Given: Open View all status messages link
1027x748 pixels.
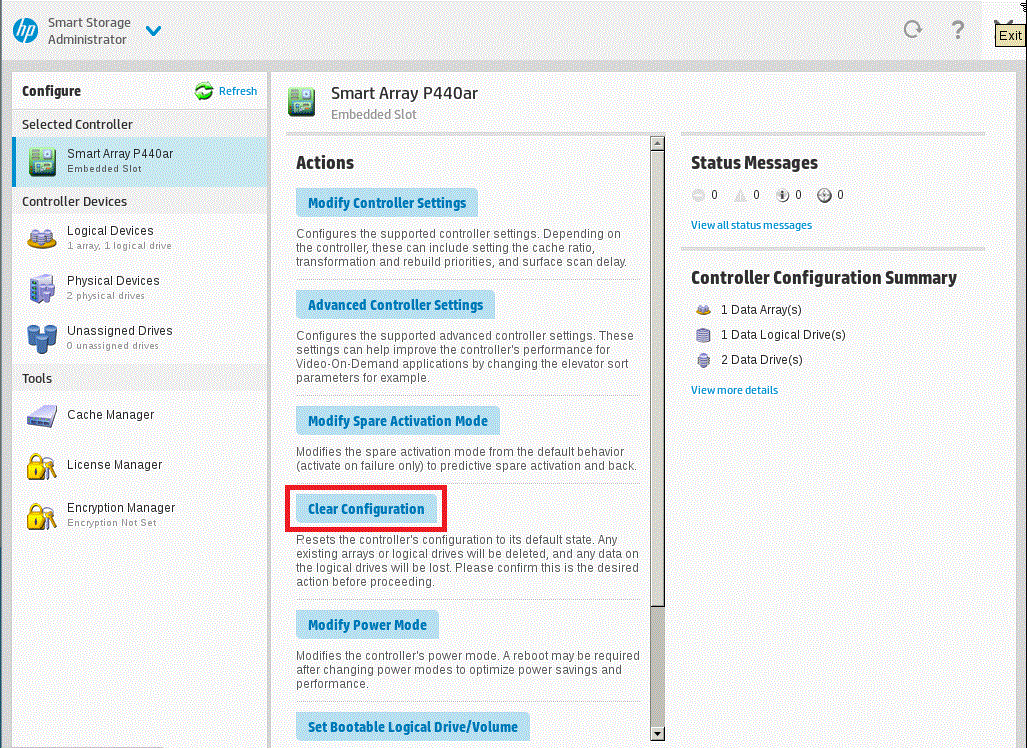Looking at the screenshot, I should pos(751,225).
